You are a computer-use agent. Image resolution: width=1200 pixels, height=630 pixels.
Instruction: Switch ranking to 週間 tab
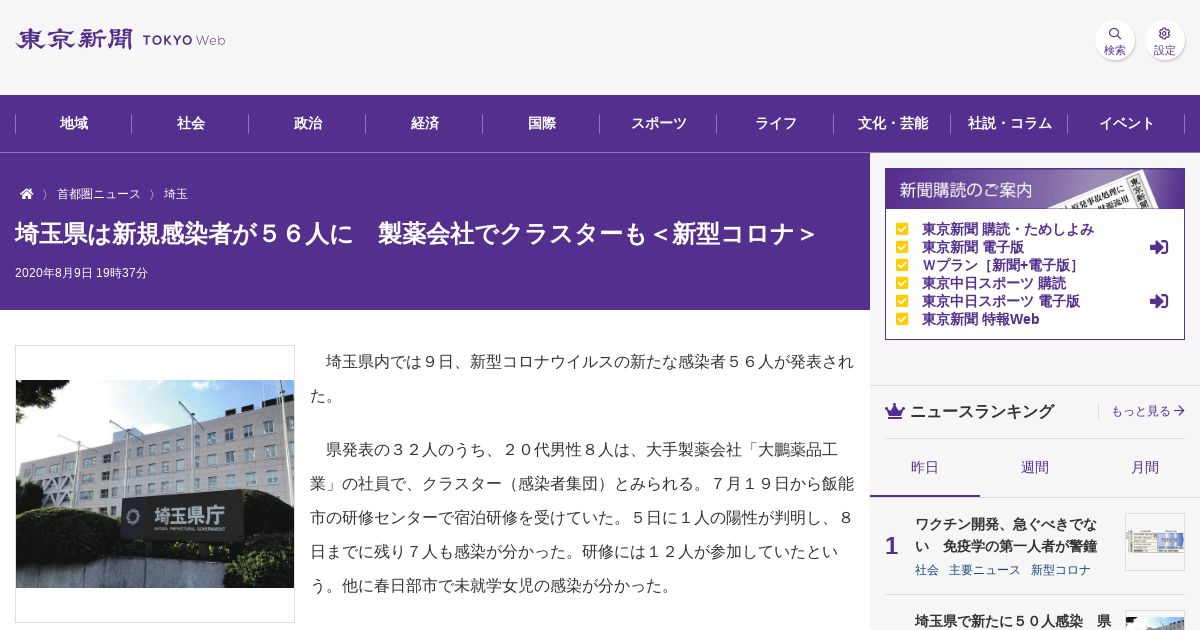coord(1035,468)
